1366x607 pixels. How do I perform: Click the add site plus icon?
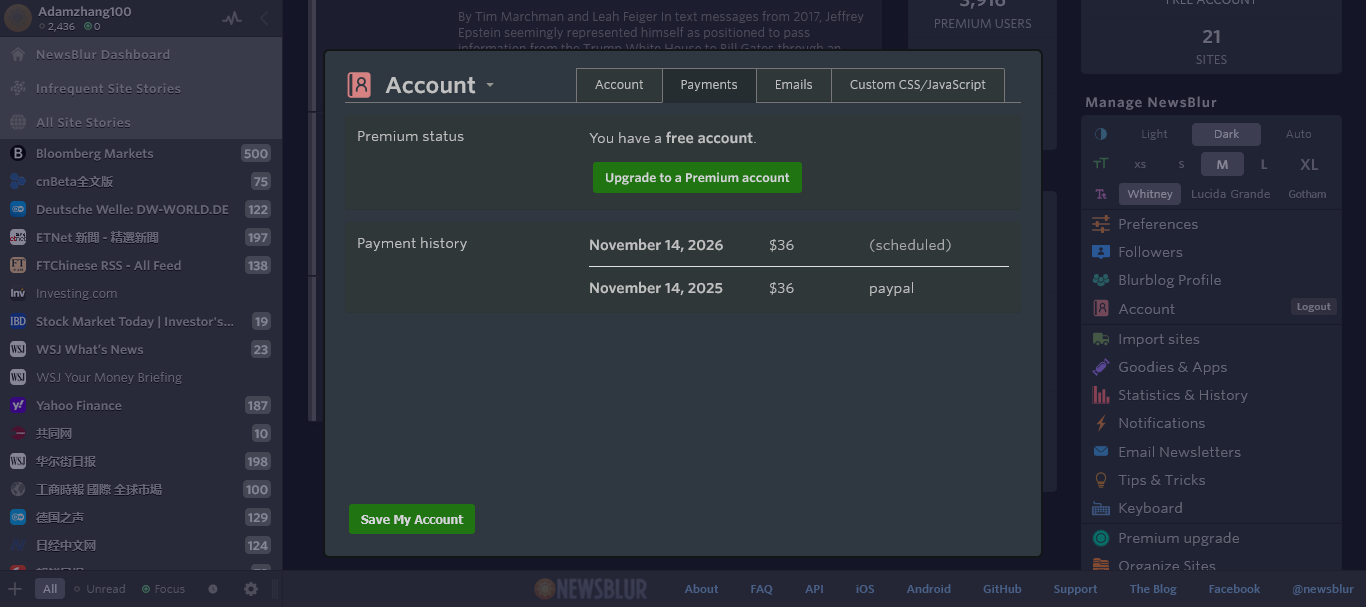(15, 589)
